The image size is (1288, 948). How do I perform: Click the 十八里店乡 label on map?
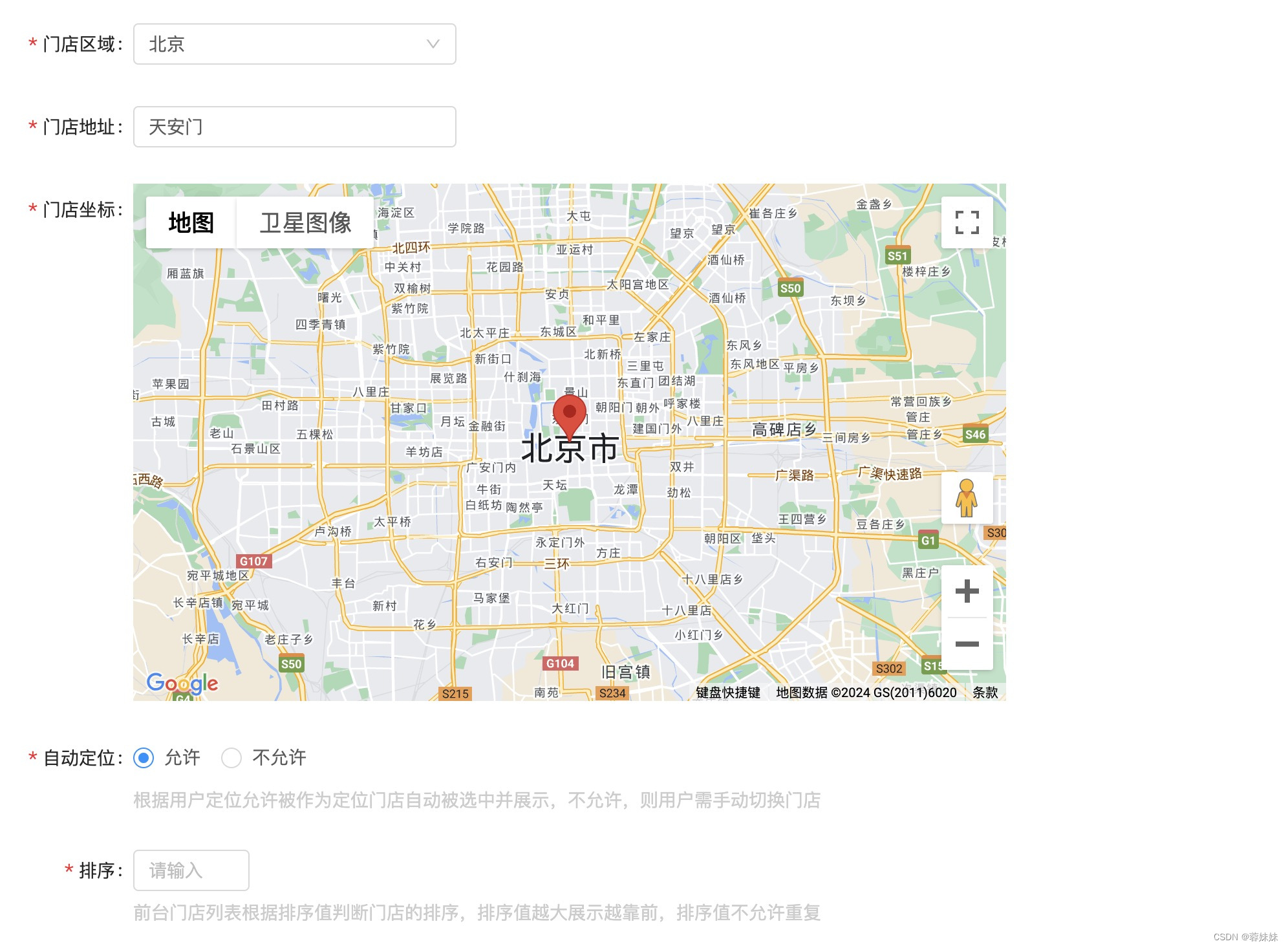pyautogui.click(x=711, y=579)
